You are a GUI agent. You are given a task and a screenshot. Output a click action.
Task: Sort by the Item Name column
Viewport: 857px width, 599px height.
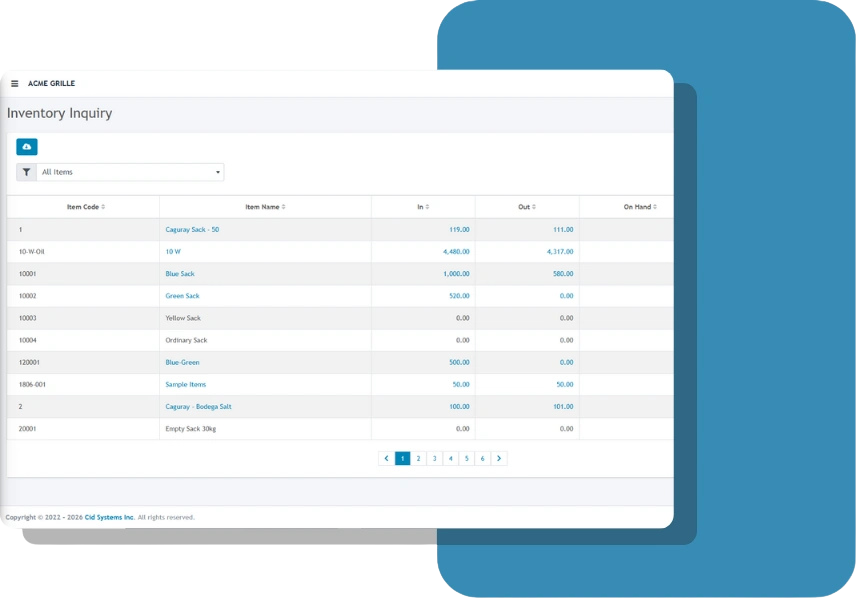[x=265, y=207]
